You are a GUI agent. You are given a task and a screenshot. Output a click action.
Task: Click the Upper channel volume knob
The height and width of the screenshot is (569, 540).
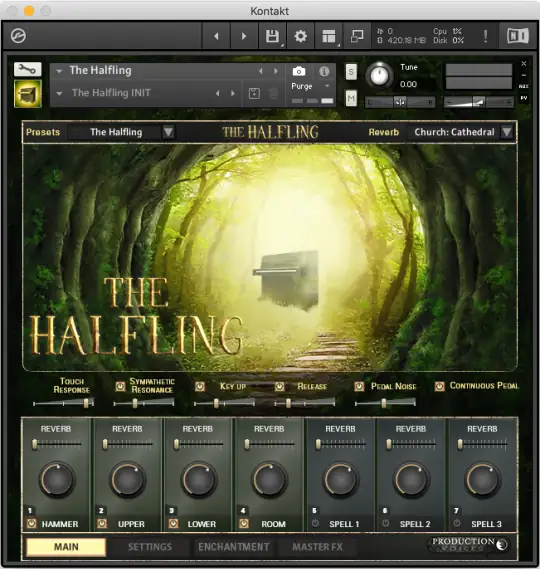point(127,479)
